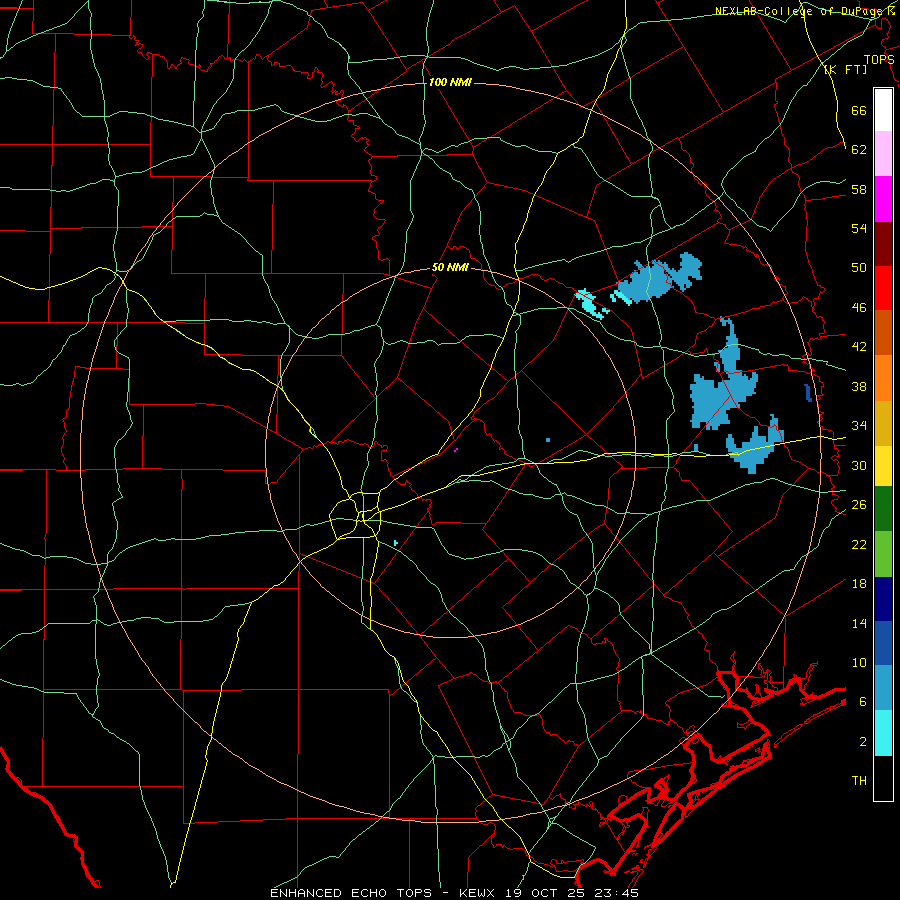Click the black TH threshold swatch
The width and height of the screenshot is (900, 900).
[x=883, y=778]
